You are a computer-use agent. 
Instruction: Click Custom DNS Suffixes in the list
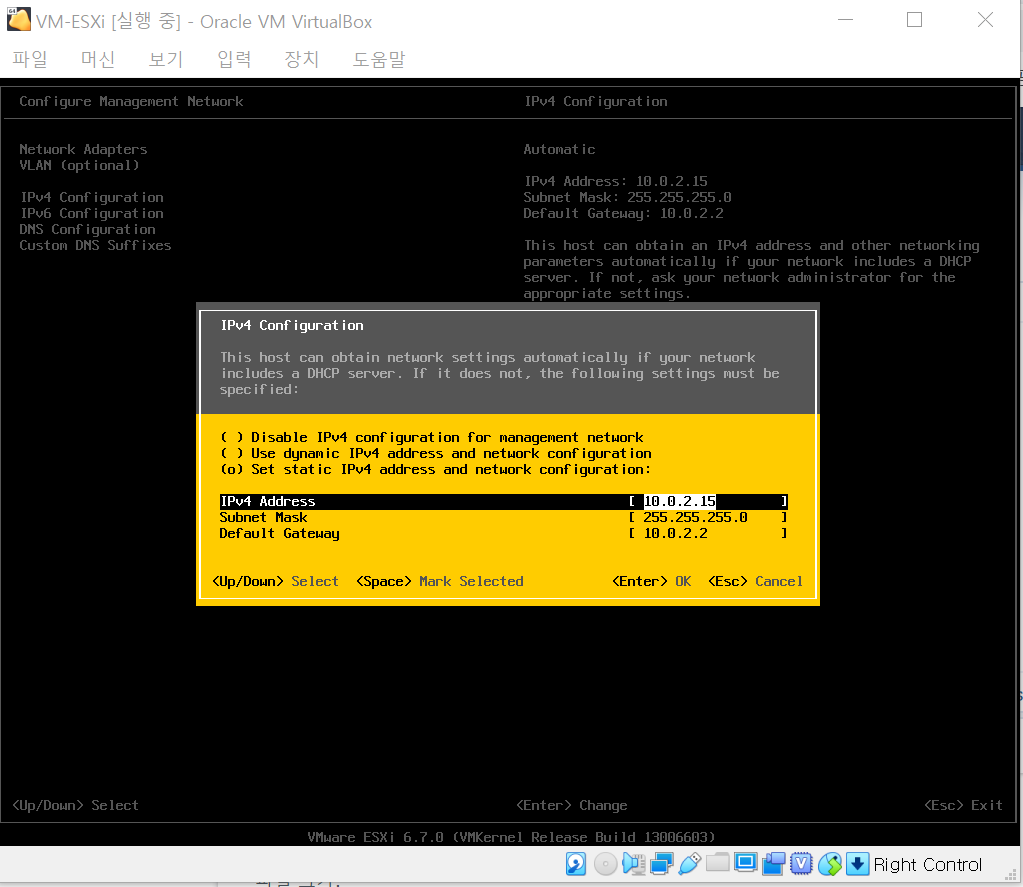(95, 245)
